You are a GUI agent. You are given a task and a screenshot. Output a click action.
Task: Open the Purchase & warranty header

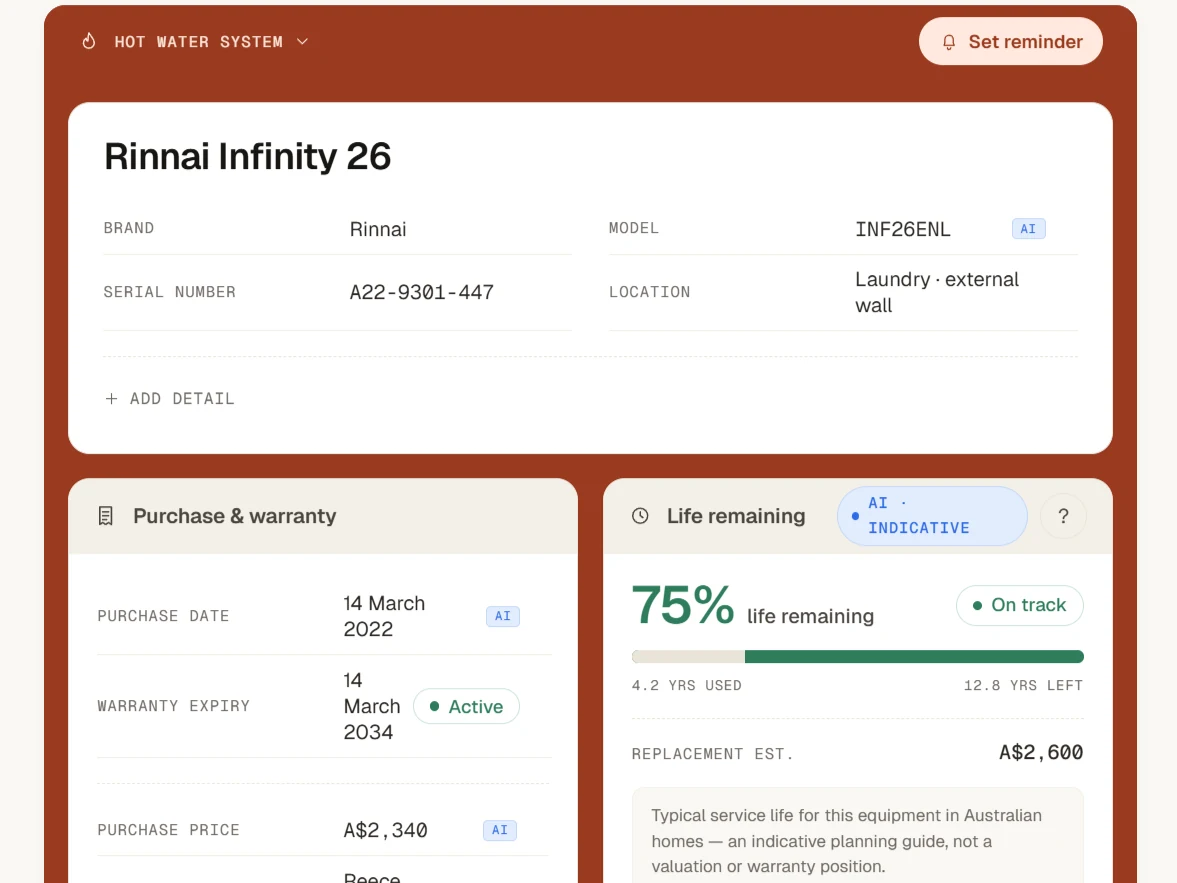pyautogui.click(x=323, y=516)
